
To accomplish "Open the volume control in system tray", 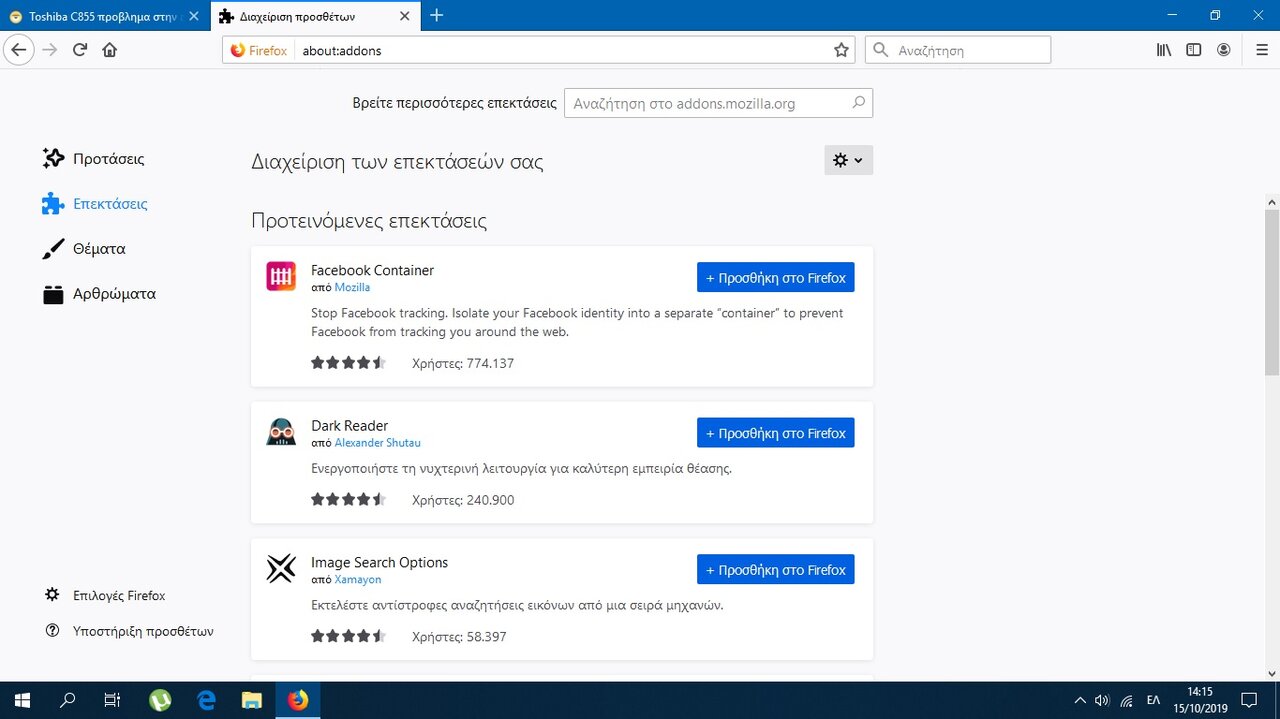I will click(1103, 700).
